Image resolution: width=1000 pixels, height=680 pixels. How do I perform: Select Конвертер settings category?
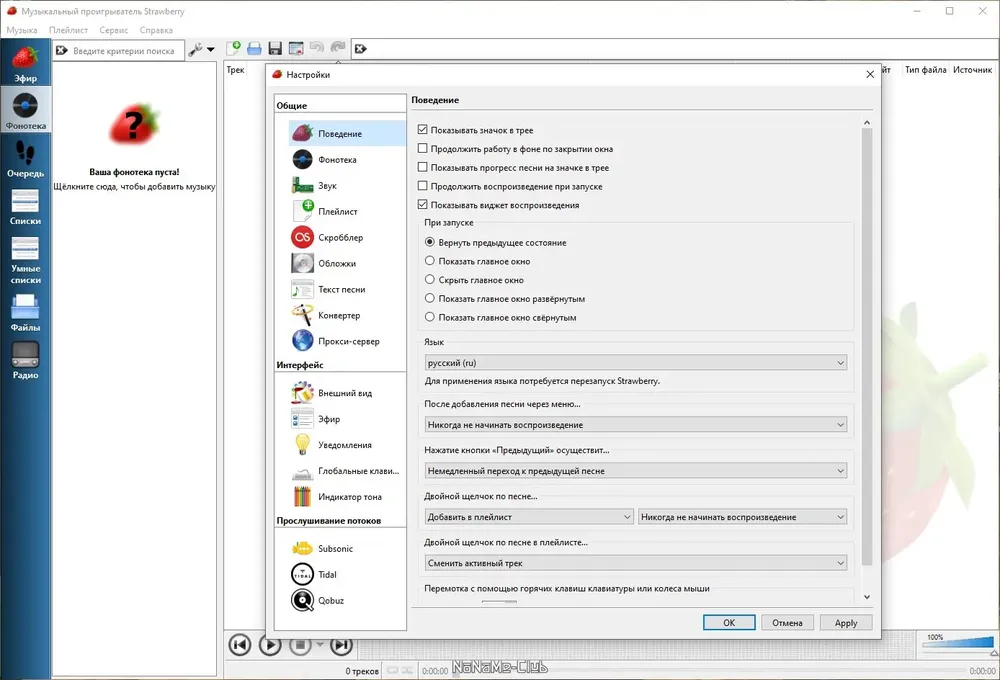347,315
